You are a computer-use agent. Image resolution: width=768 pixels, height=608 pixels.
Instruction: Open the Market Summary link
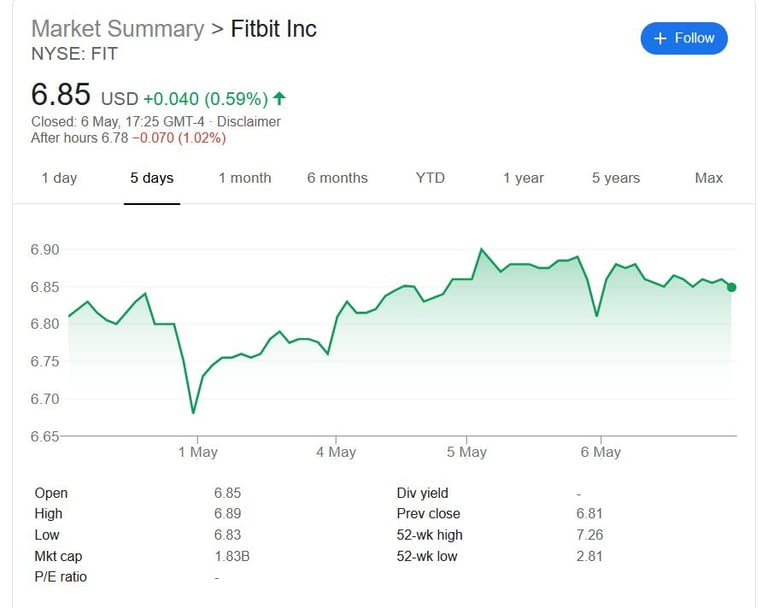(117, 28)
